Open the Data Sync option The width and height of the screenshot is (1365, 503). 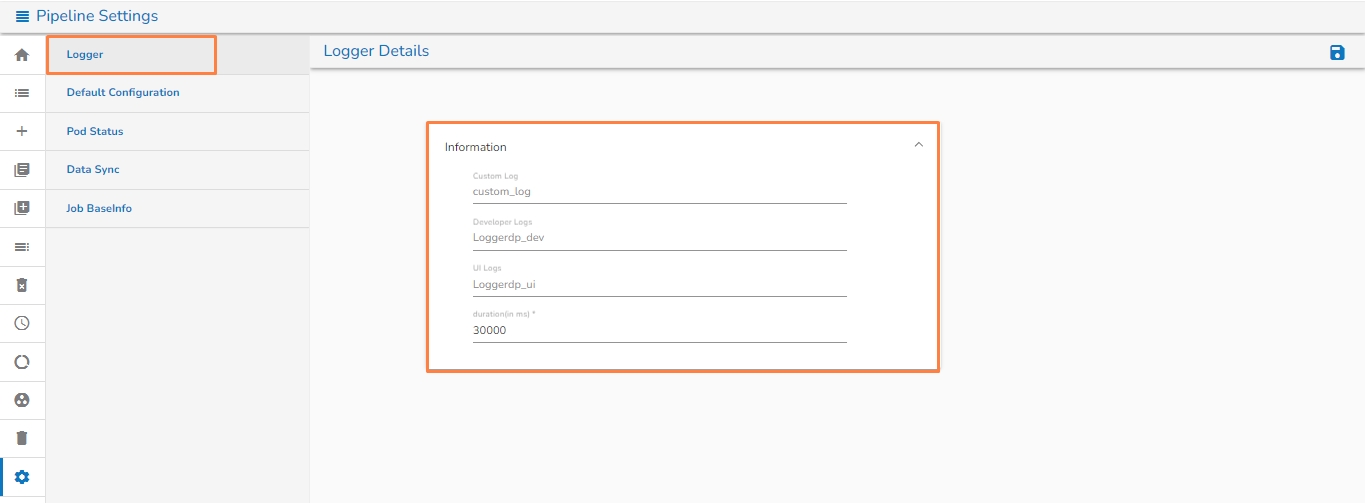click(x=93, y=170)
